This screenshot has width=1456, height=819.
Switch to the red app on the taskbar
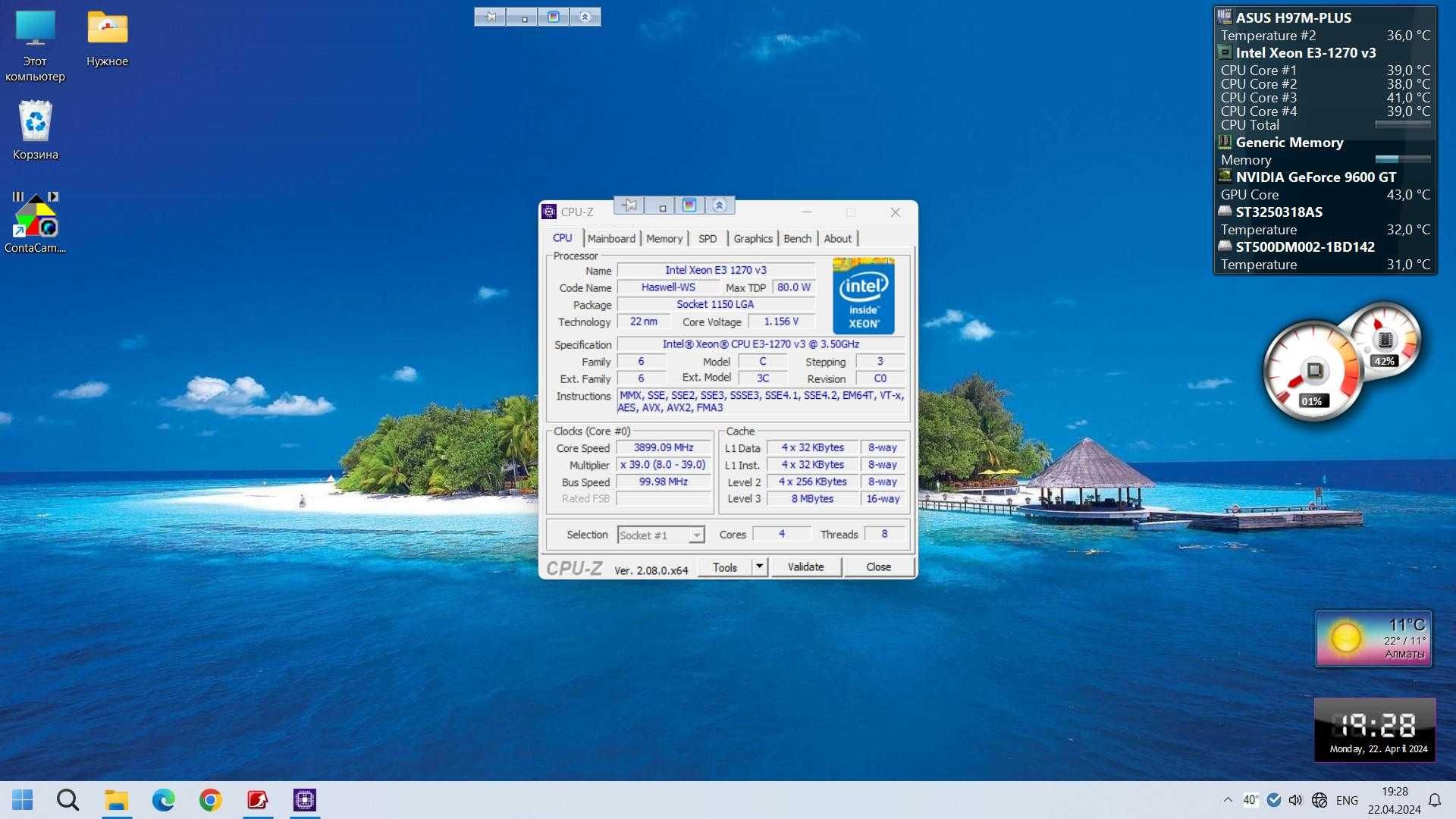point(258,800)
